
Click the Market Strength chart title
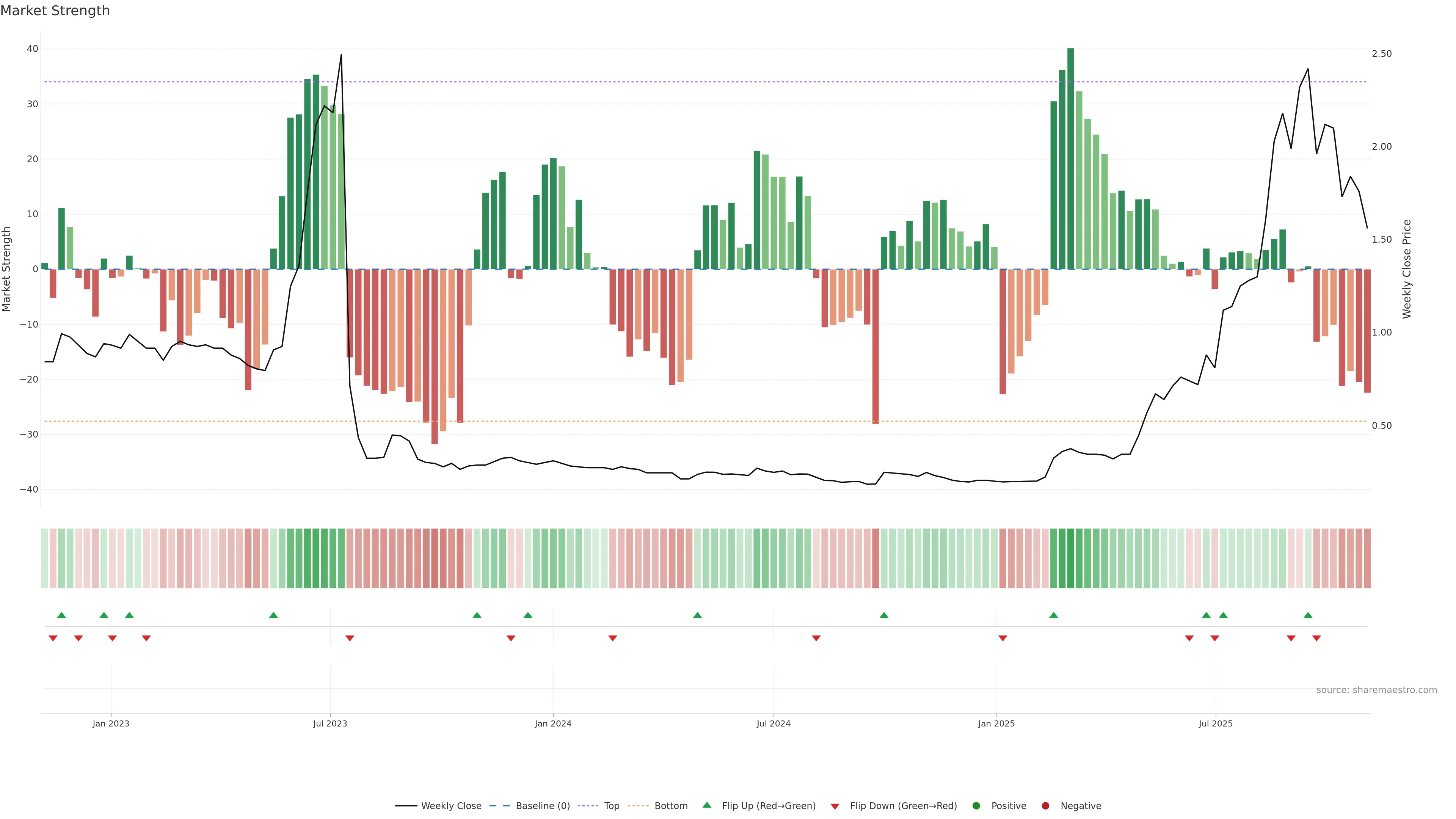tap(55, 11)
